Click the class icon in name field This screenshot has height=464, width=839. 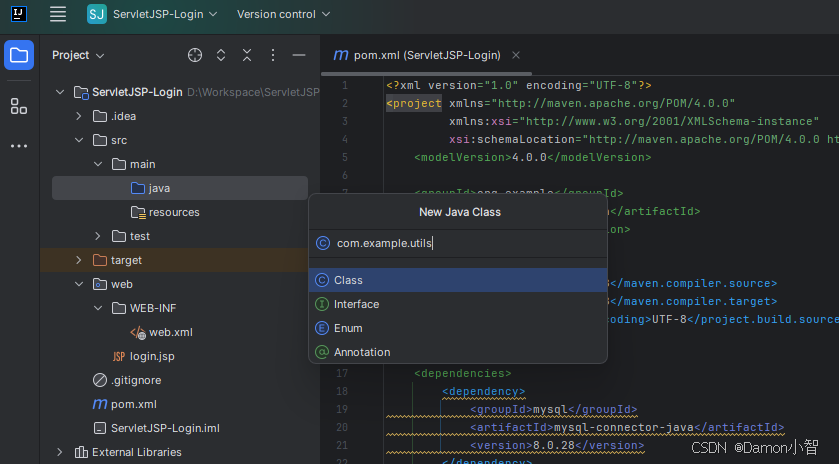coord(323,243)
